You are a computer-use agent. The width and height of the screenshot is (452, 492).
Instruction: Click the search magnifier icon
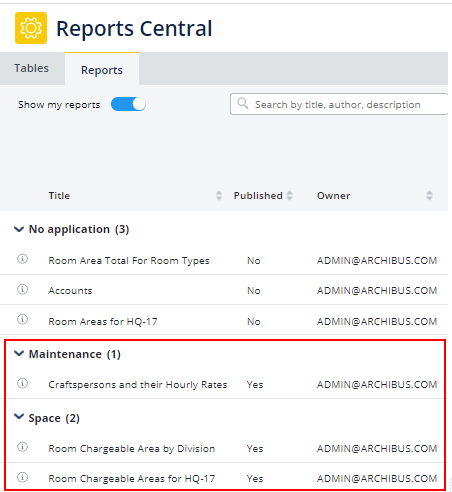point(243,103)
